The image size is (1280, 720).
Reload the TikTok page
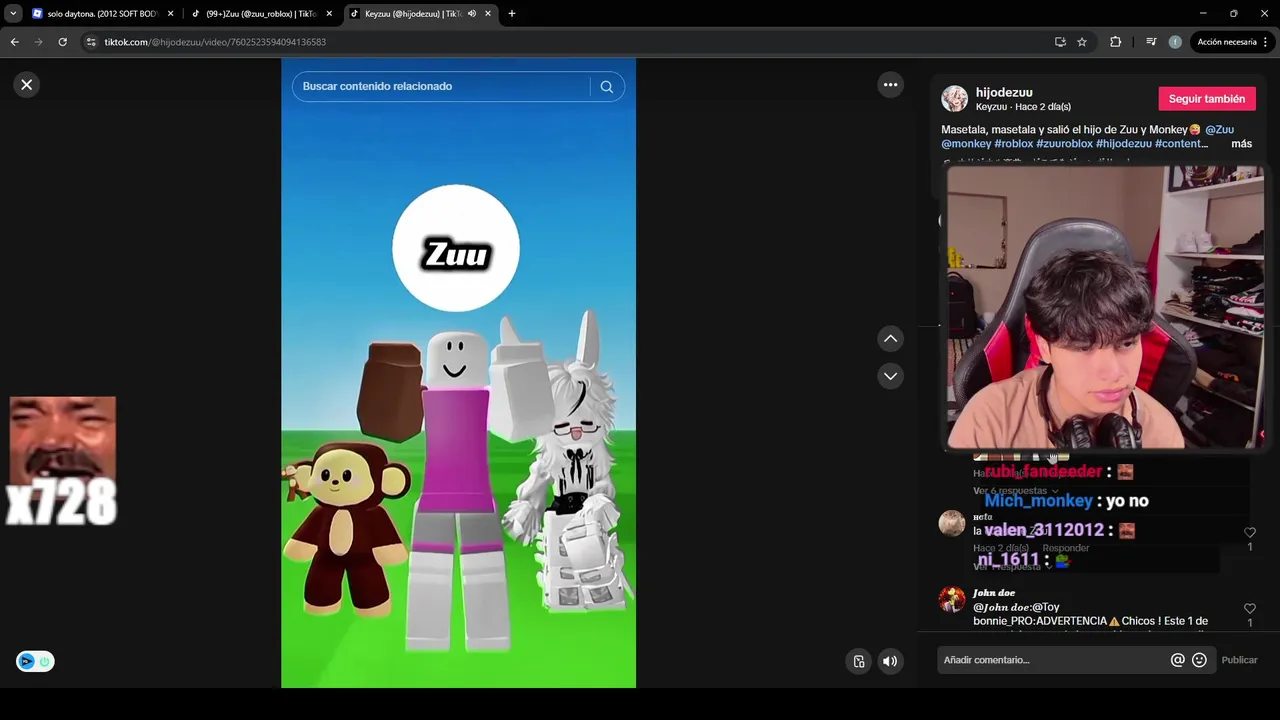[x=62, y=42]
